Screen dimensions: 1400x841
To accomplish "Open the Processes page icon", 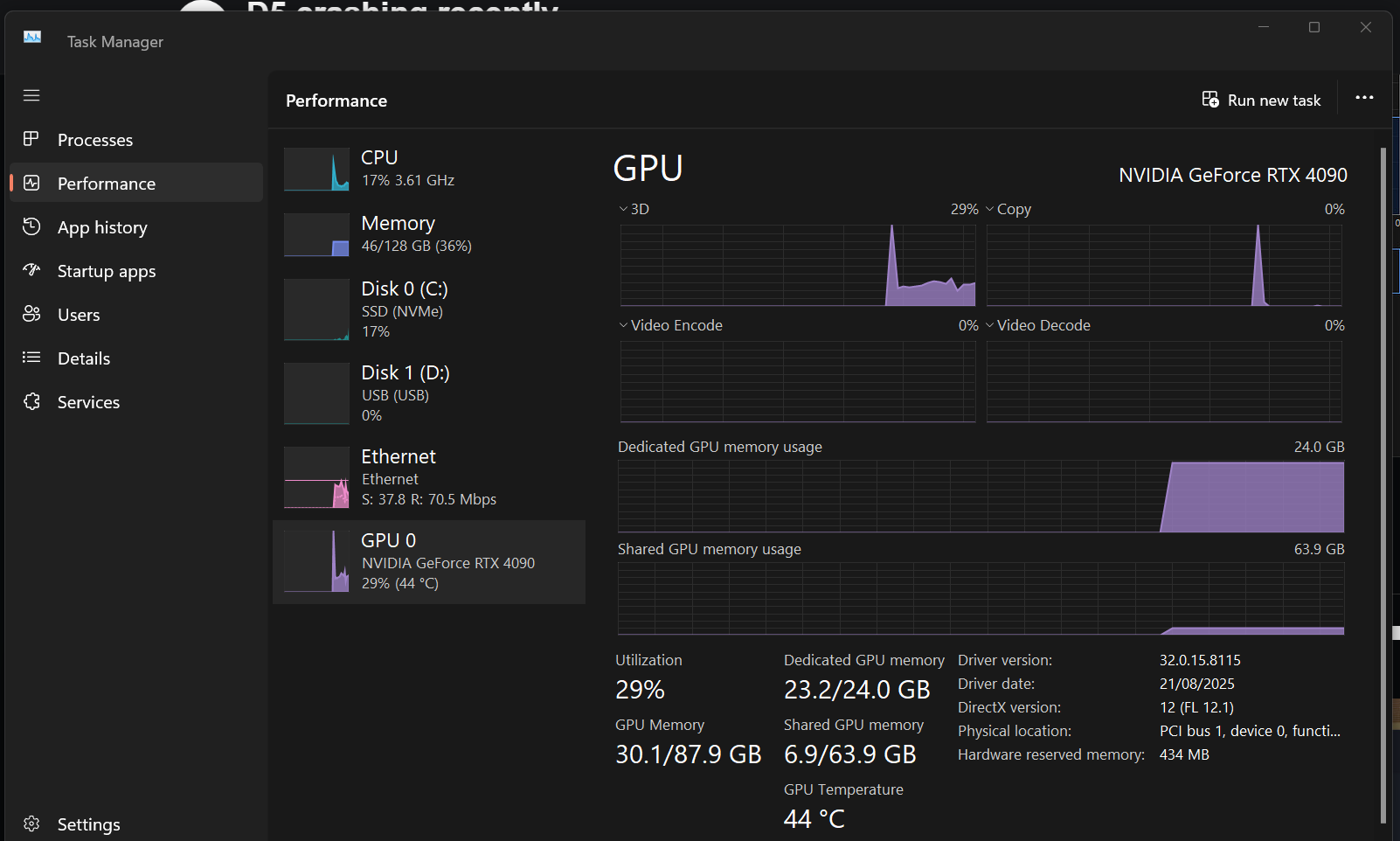I will pyautogui.click(x=31, y=139).
